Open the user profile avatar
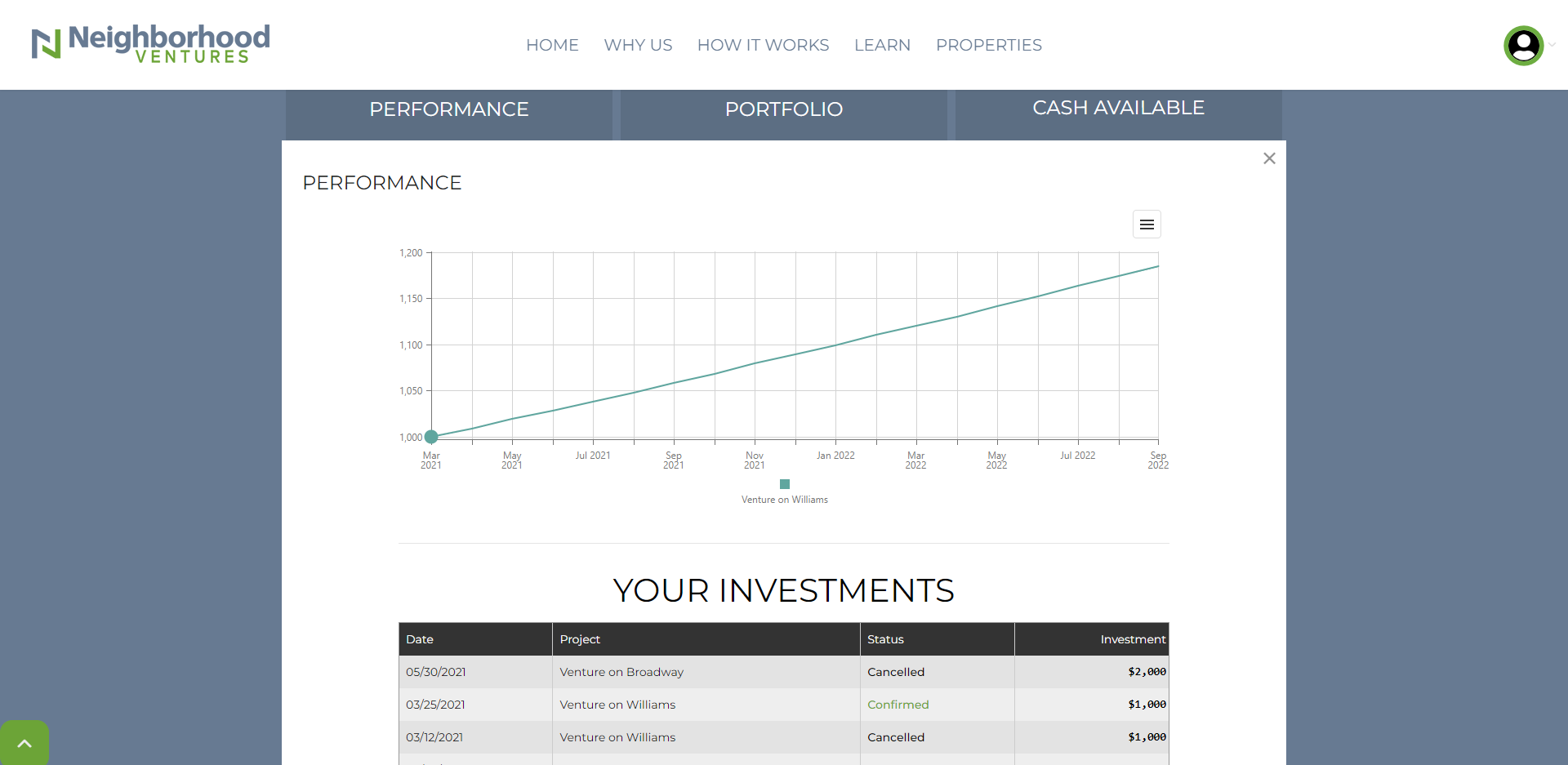 (1523, 46)
